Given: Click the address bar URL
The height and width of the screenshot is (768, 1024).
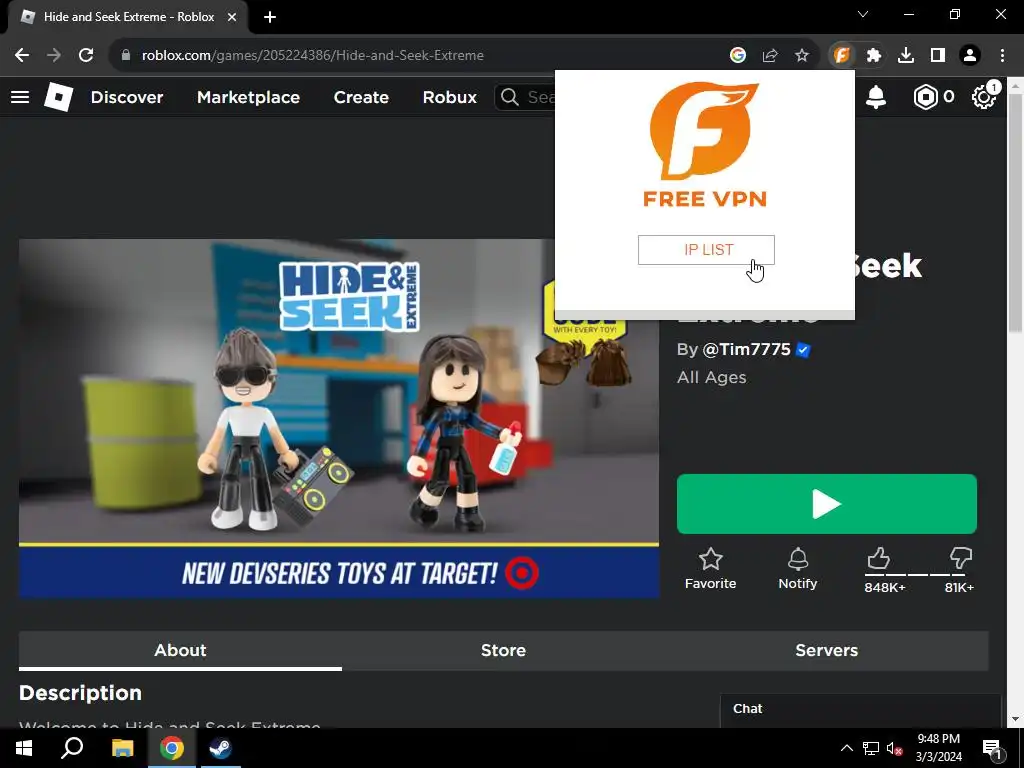Looking at the screenshot, I should 312,56.
